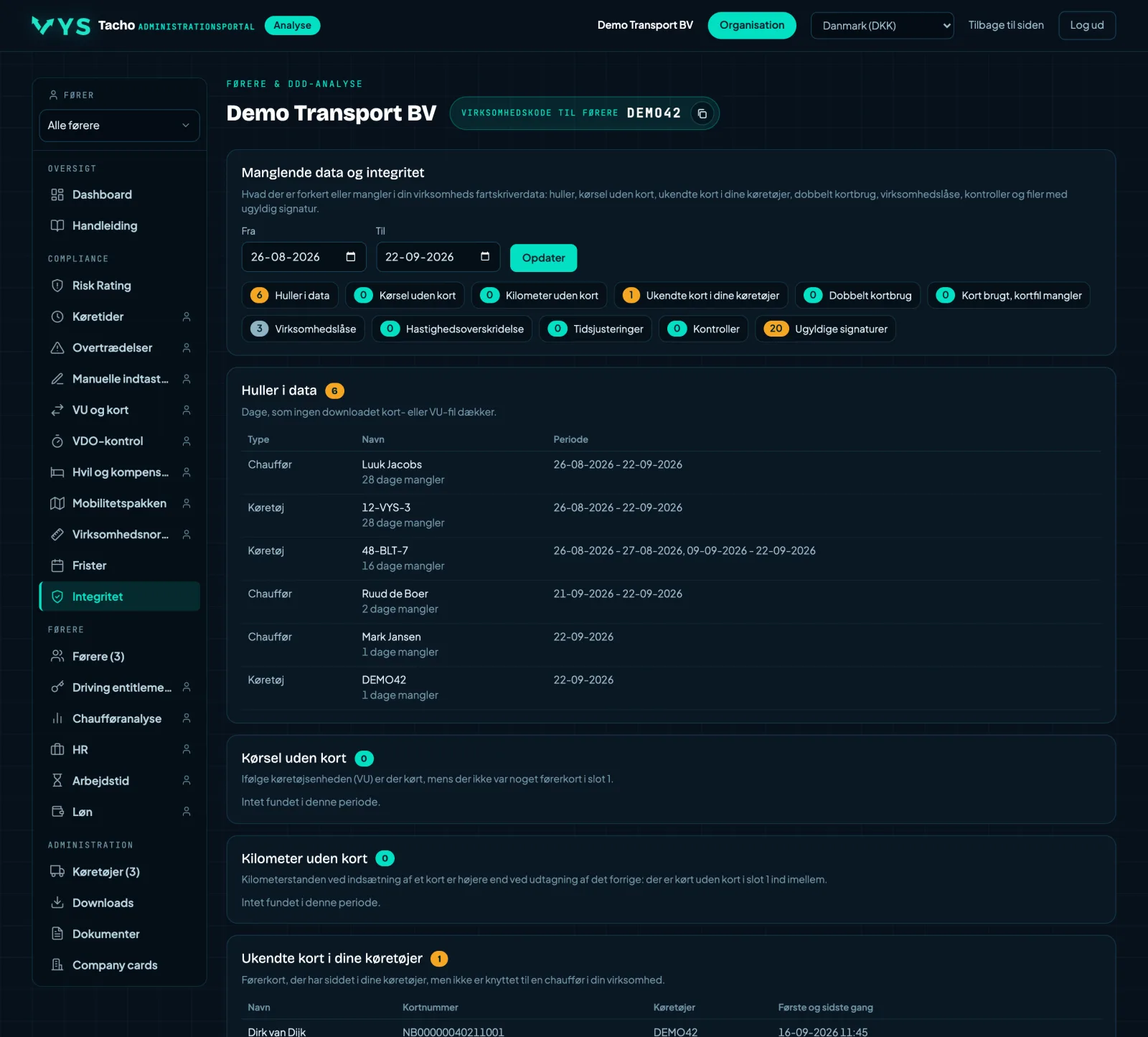This screenshot has height=1037, width=1148.
Task: Click the Frister calendar icon
Action: 57,566
